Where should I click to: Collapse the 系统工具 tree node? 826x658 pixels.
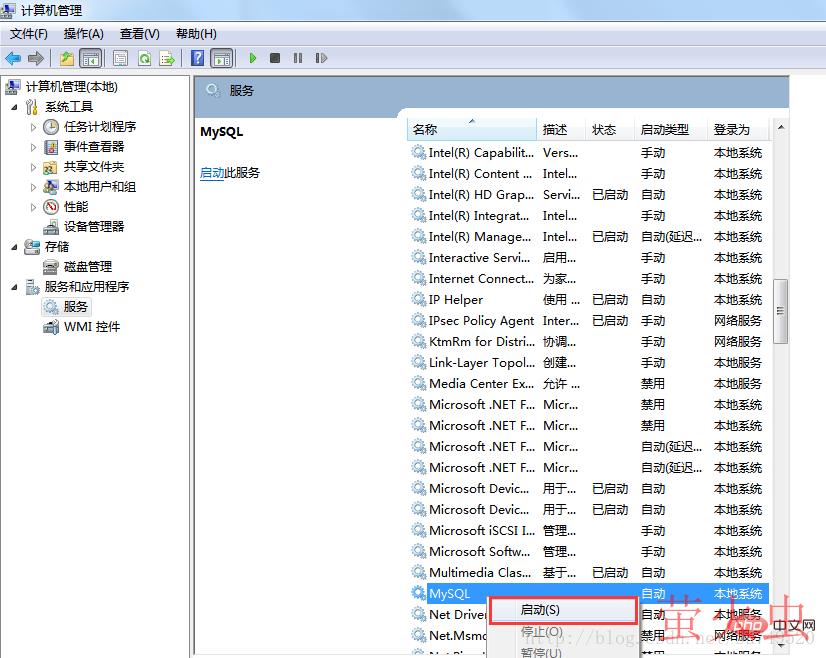pos(14,107)
